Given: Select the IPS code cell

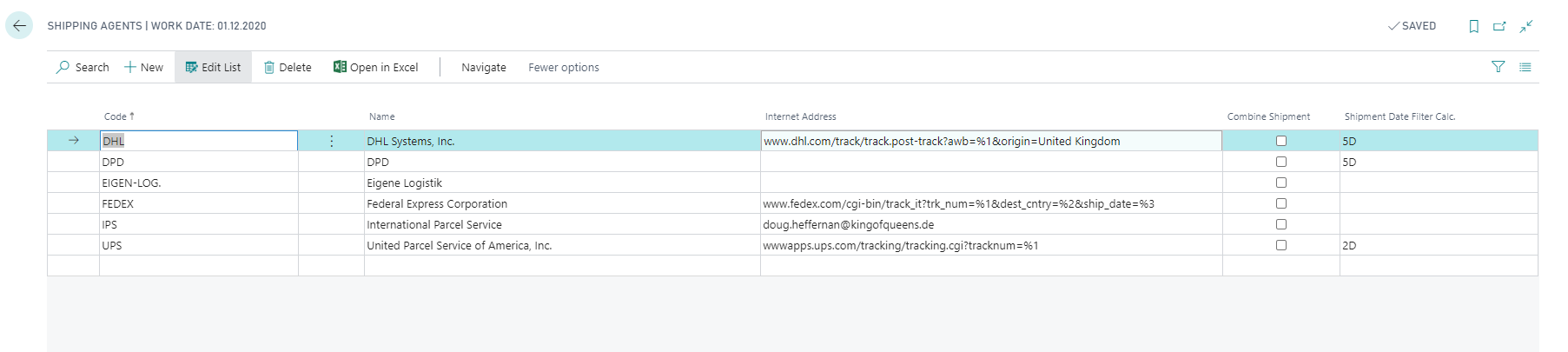Looking at the screenshot, I should 199,224.
